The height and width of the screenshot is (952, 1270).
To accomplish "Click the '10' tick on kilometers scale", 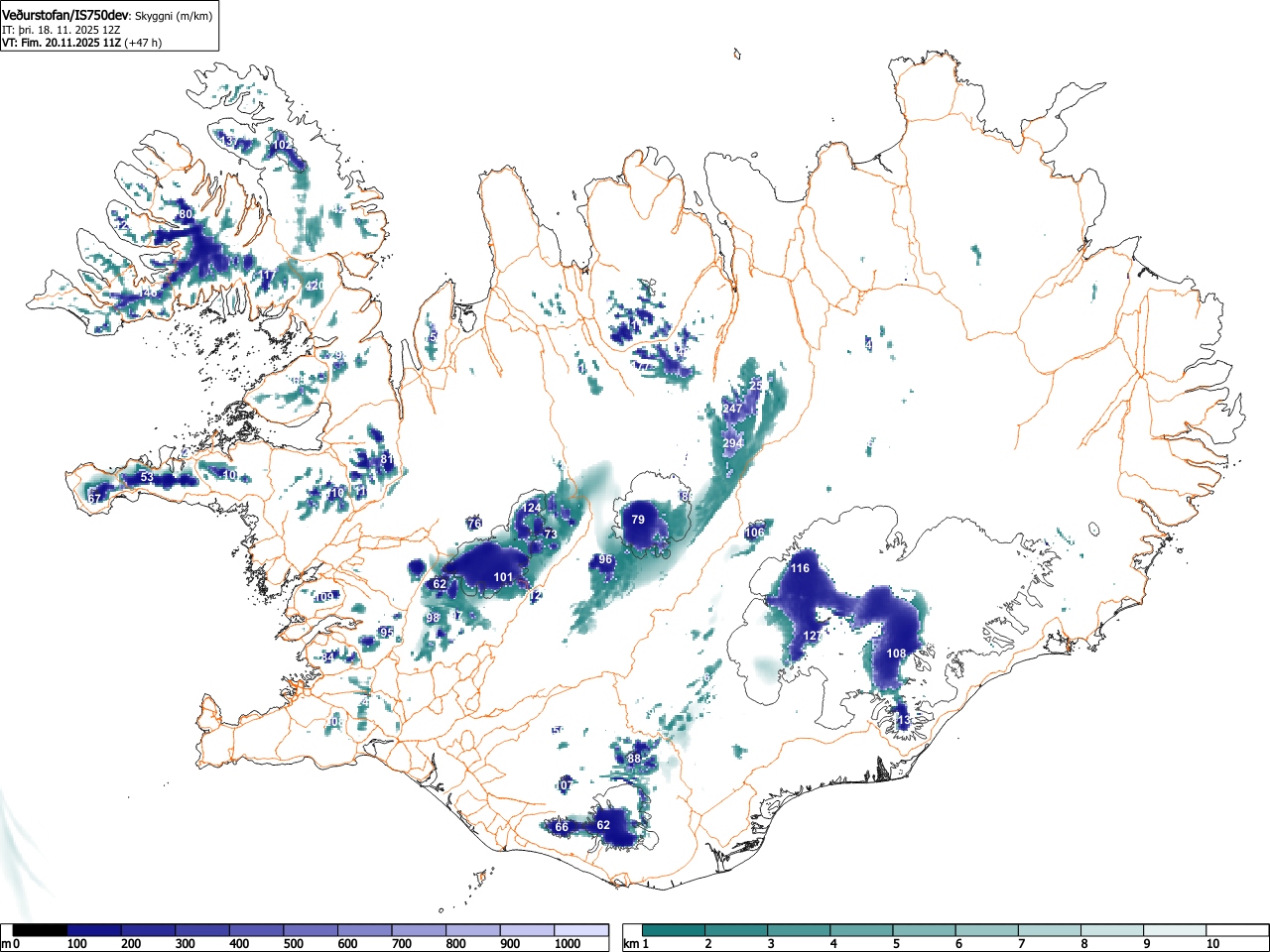I will pyautogui.click(x=1212, y=944).
